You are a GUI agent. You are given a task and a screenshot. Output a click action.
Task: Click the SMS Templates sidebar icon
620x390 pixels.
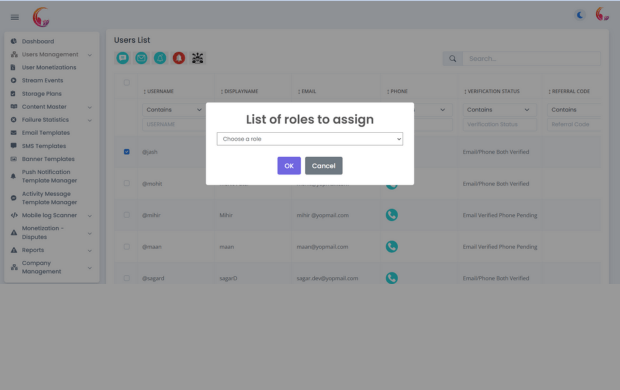13,146
